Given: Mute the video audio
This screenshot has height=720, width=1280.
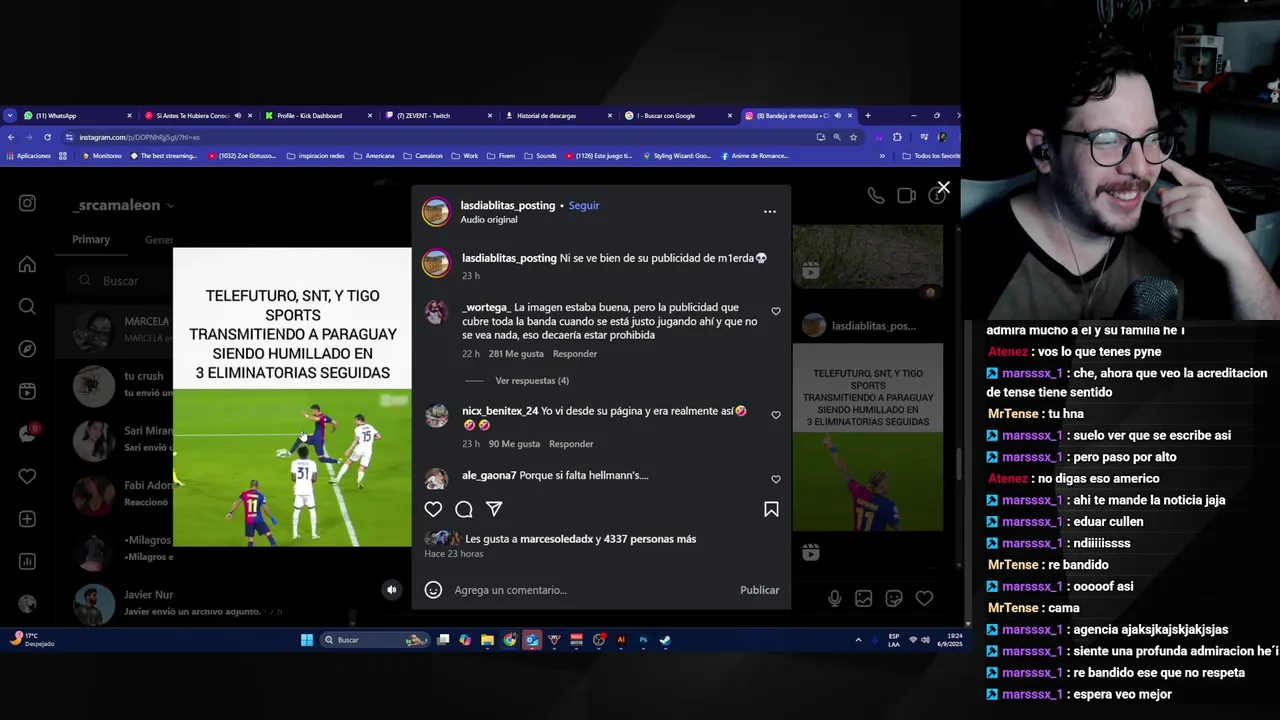Looking at the screenshot, I should coord(392,590).
